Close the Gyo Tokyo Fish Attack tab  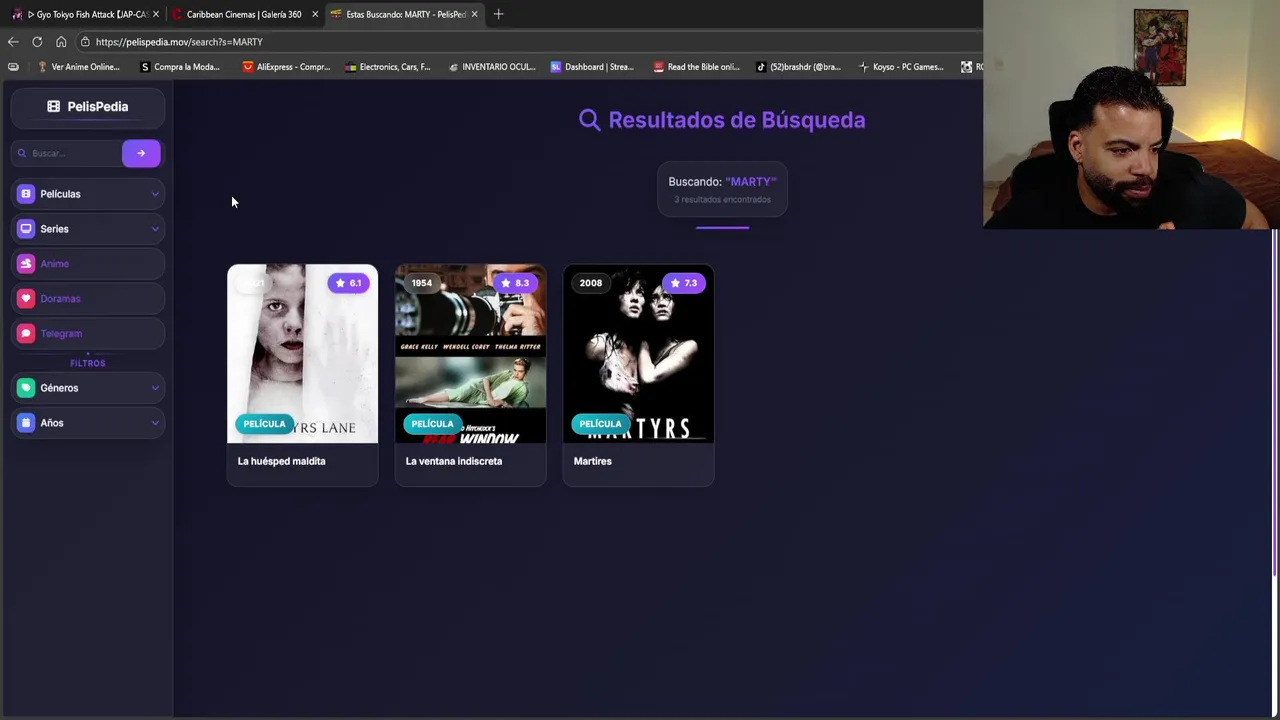[x=156, y=14]
